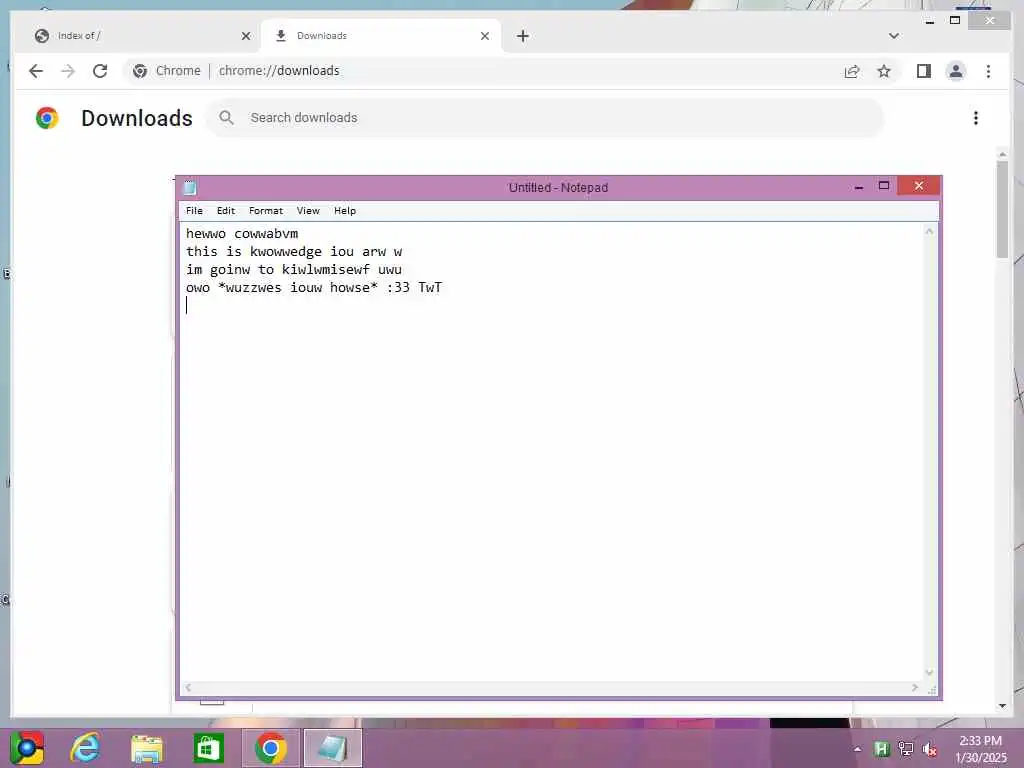Viewport: 1024px width, 768px height.
Task: Click Notepad vertical scroll down arrow
Action: 929,673
